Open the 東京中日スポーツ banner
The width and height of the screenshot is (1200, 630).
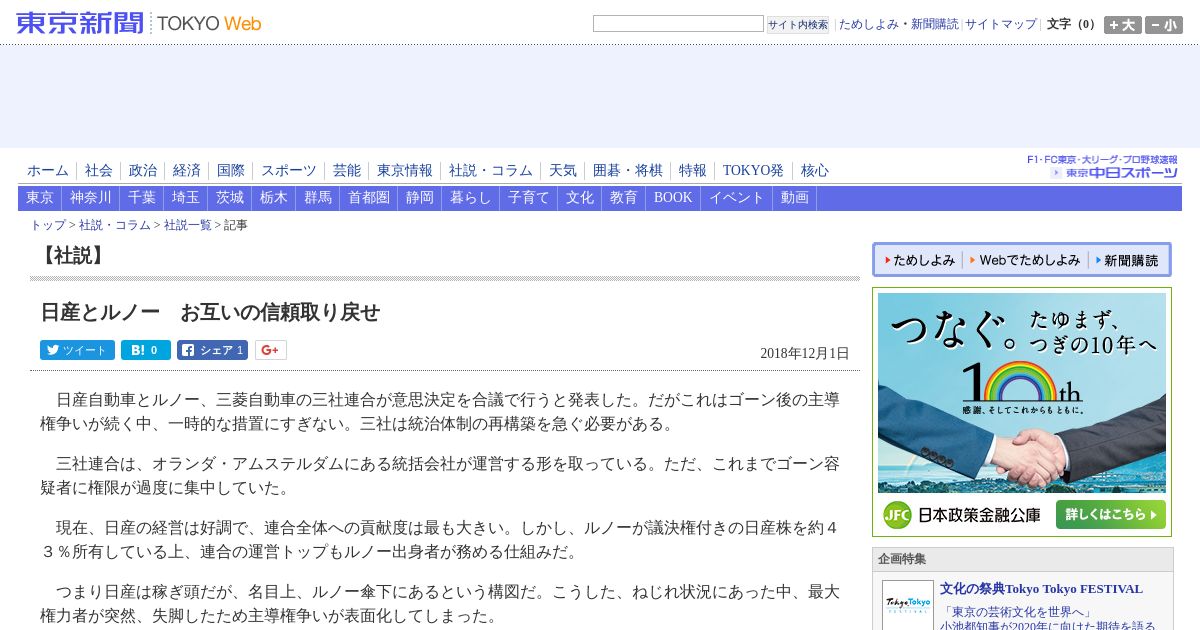1102,167
